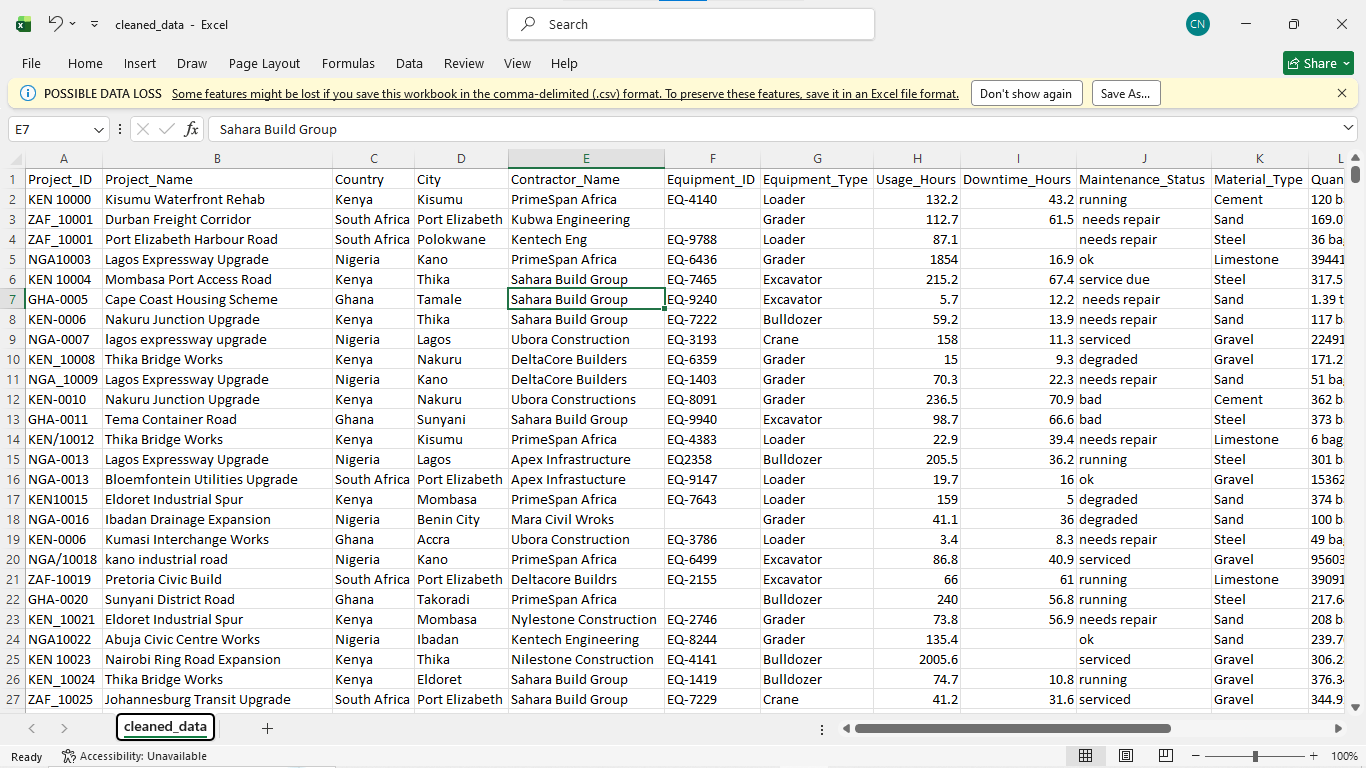Click the service due status cell
1366x768 pixels.
click(1144, 280)
